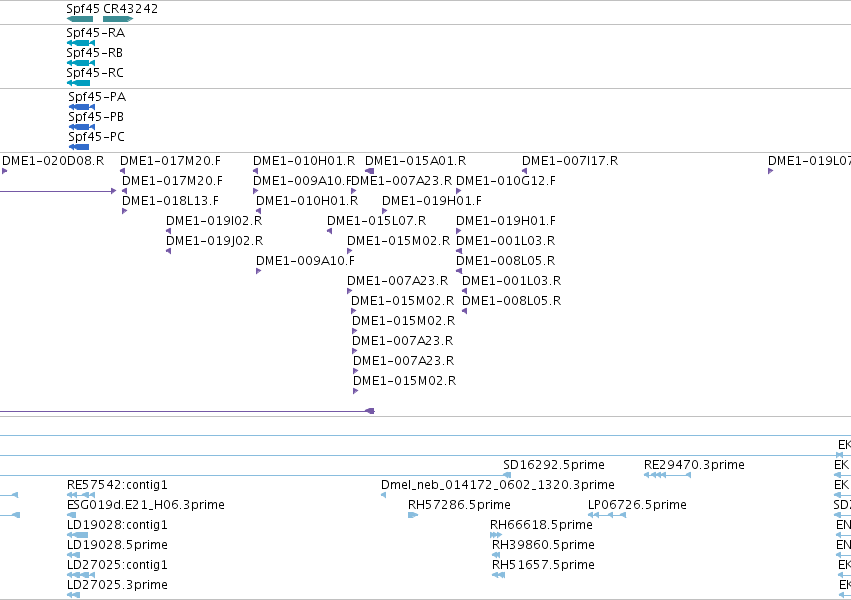Select the DME1-015A01.R feature label
This screenshot has width=851, height=600.
[x=416, y=161]
